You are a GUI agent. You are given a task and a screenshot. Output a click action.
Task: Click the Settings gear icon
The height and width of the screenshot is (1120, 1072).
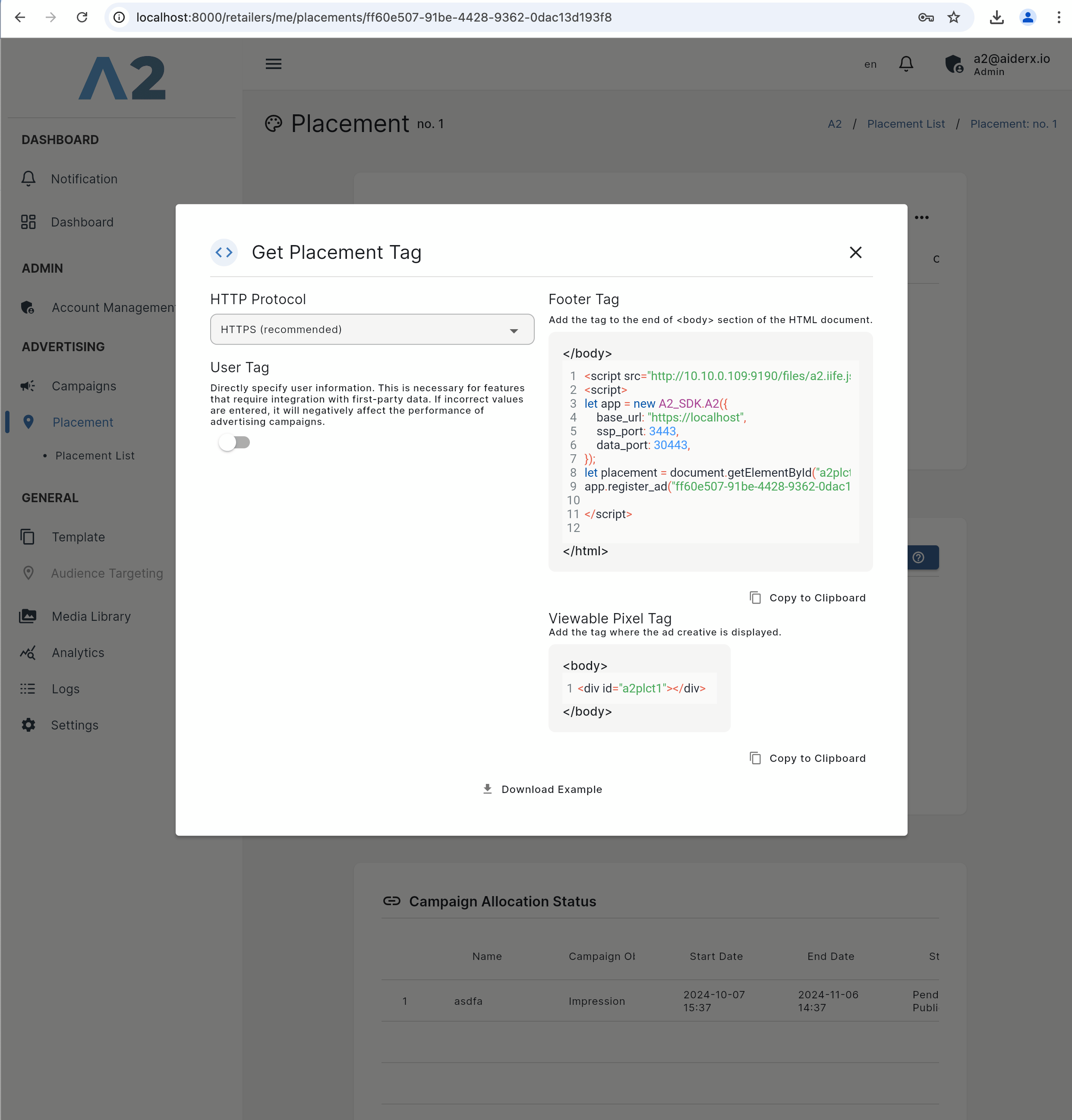pos(28,725)
